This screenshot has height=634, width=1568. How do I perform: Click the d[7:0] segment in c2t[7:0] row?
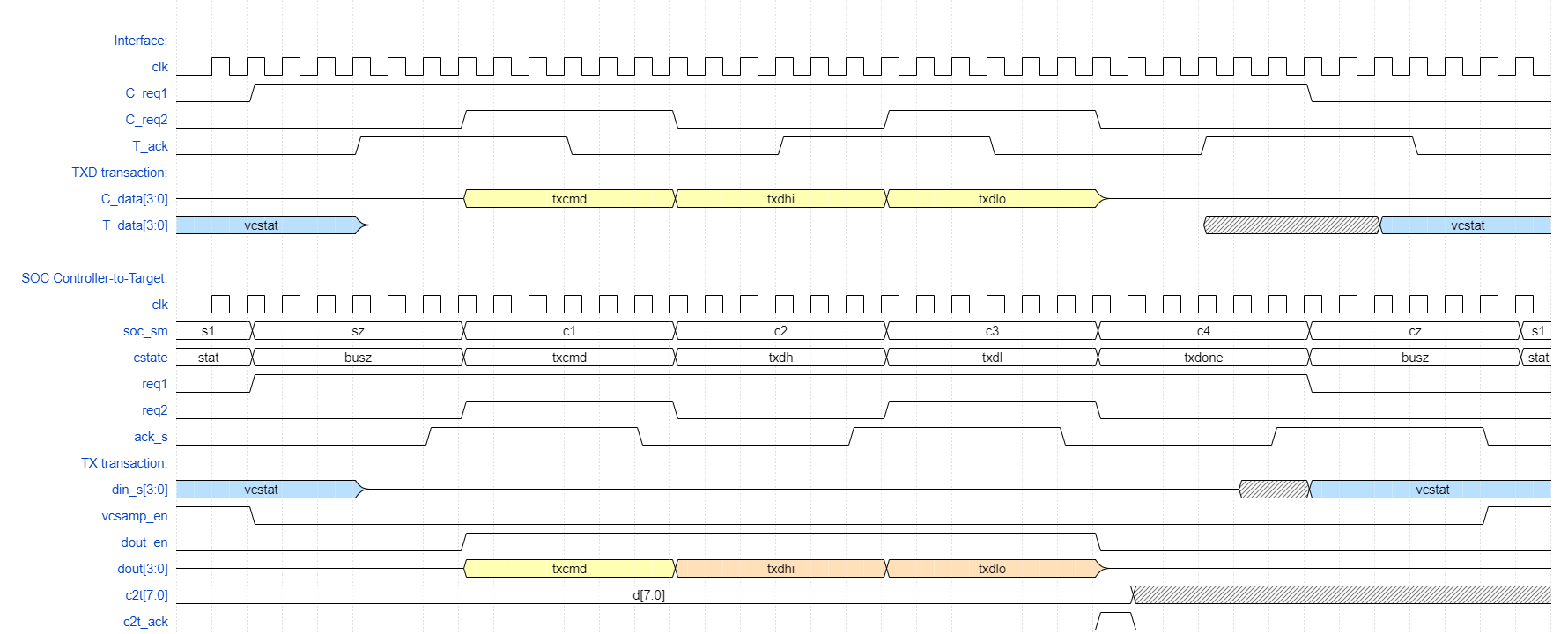648,595
